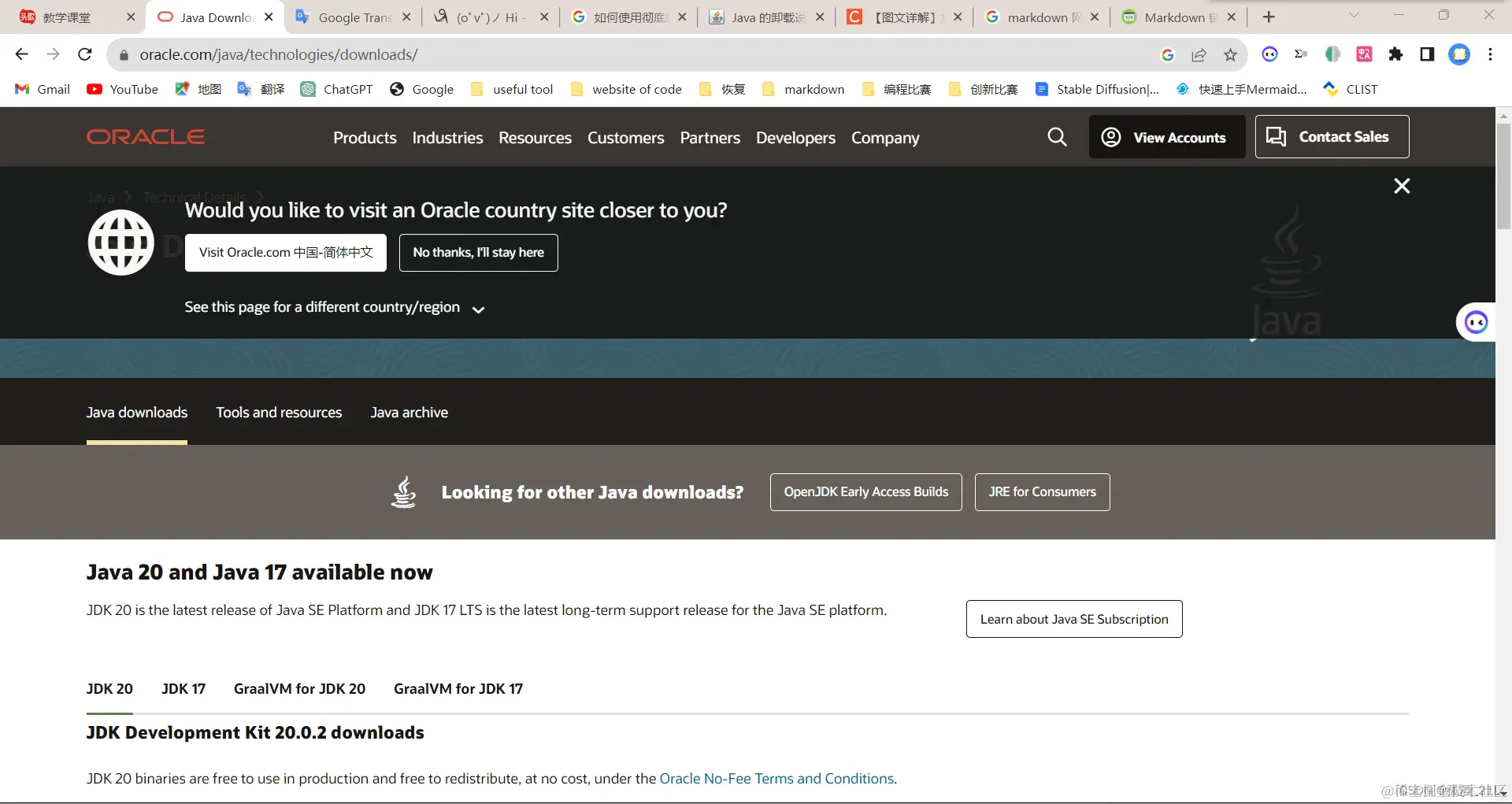
Task: Click the browser forward arrow
Action: 53,54
